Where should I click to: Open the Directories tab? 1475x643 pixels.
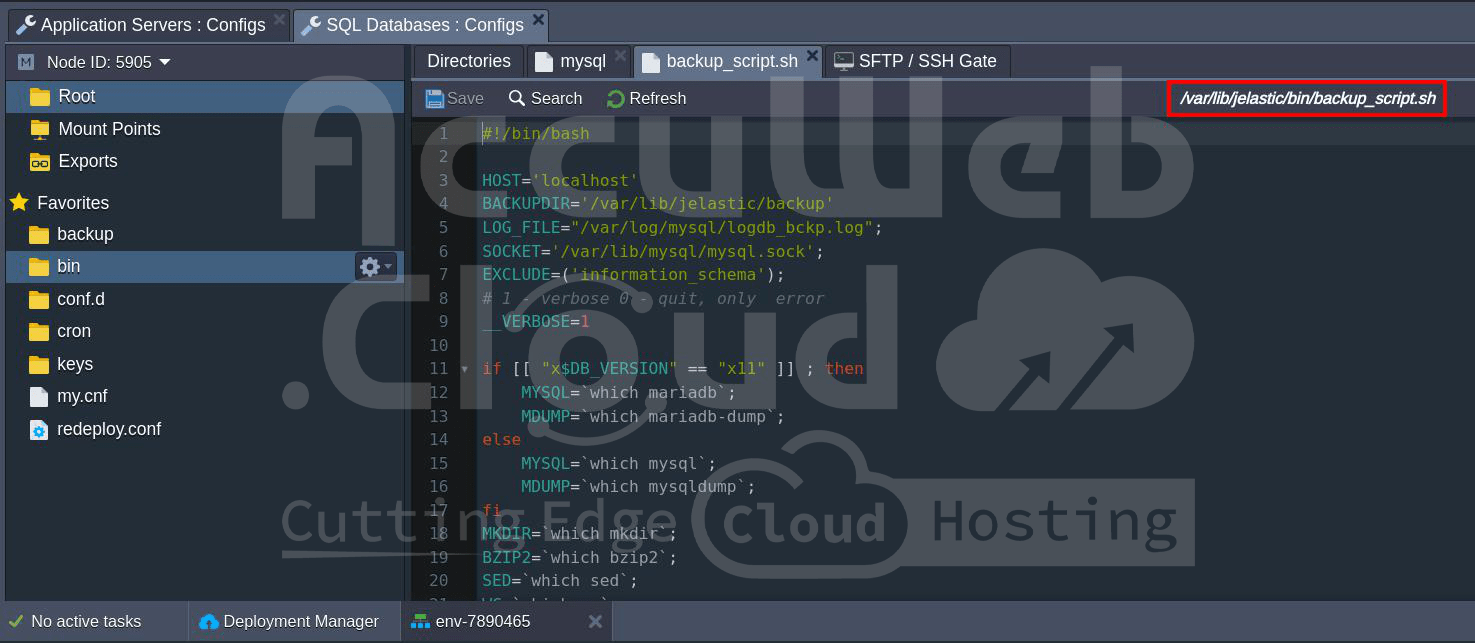[468, 61]
